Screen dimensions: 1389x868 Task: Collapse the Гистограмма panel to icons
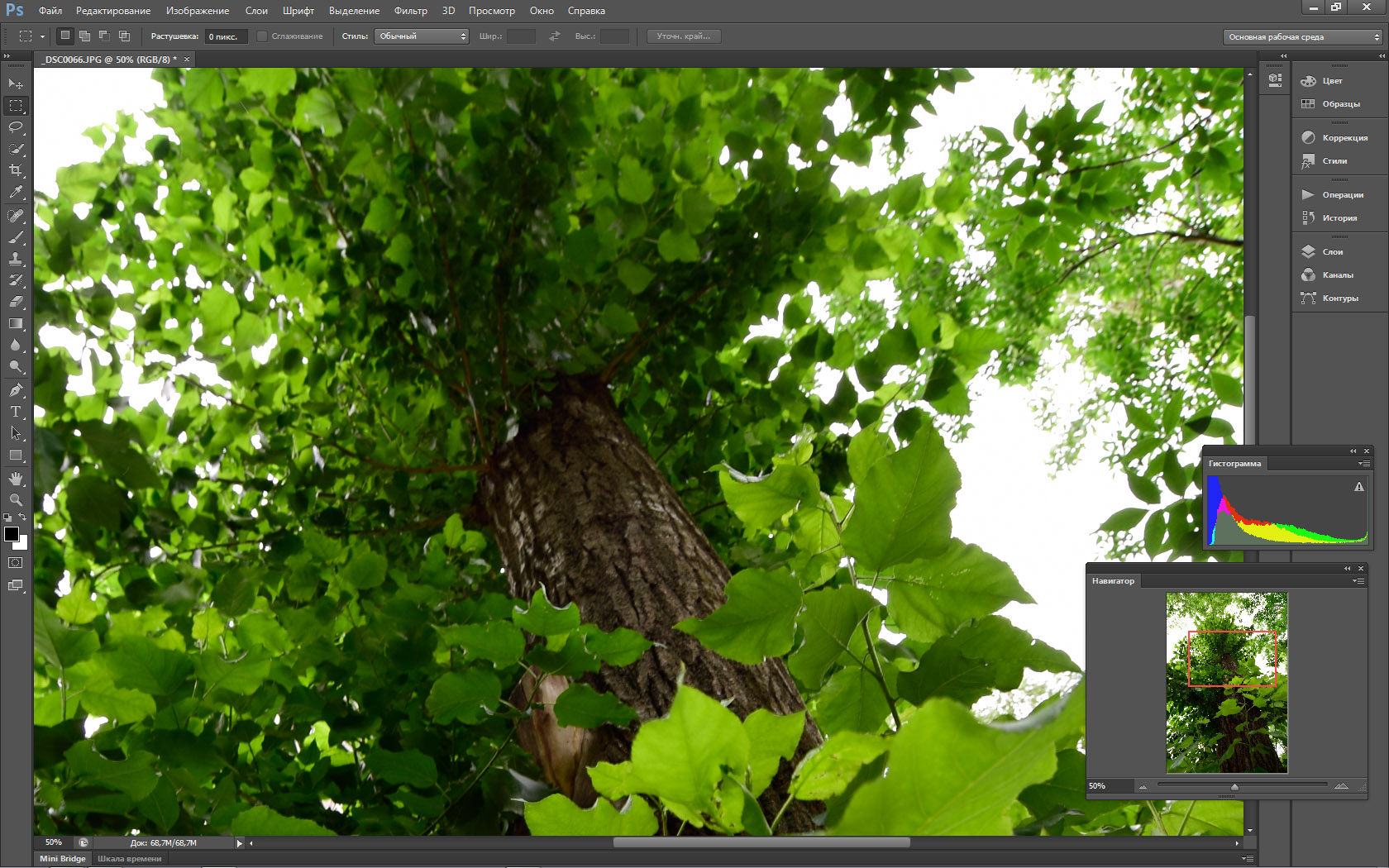[1353, 451]
